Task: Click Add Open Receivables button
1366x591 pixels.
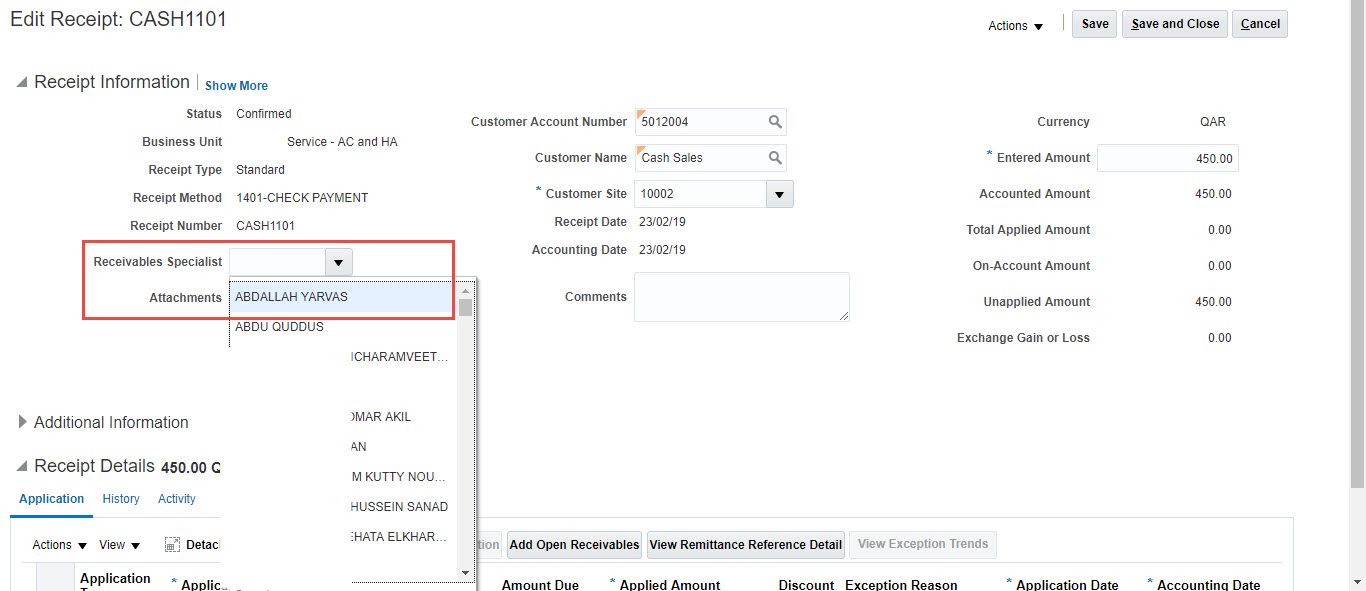Action: tap(574, 545)
